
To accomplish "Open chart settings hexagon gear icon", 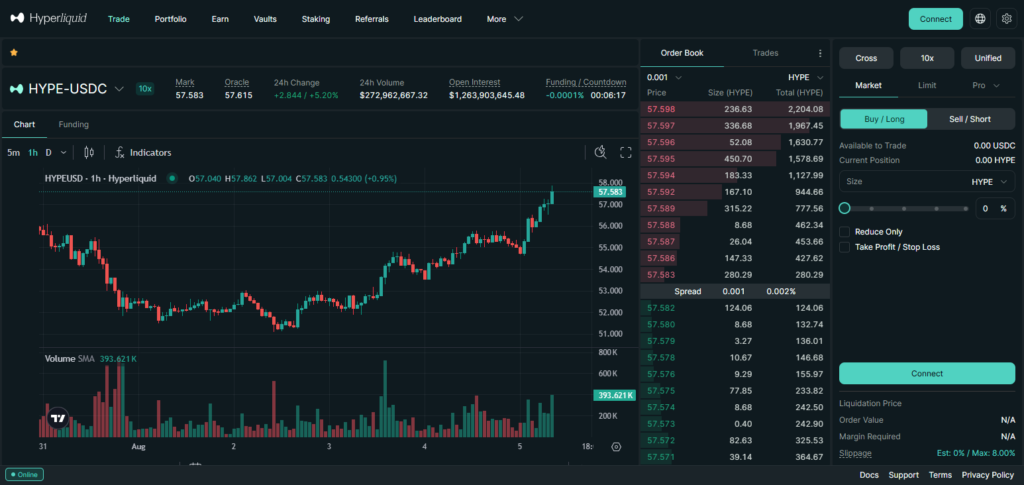I will coord(616,446).
